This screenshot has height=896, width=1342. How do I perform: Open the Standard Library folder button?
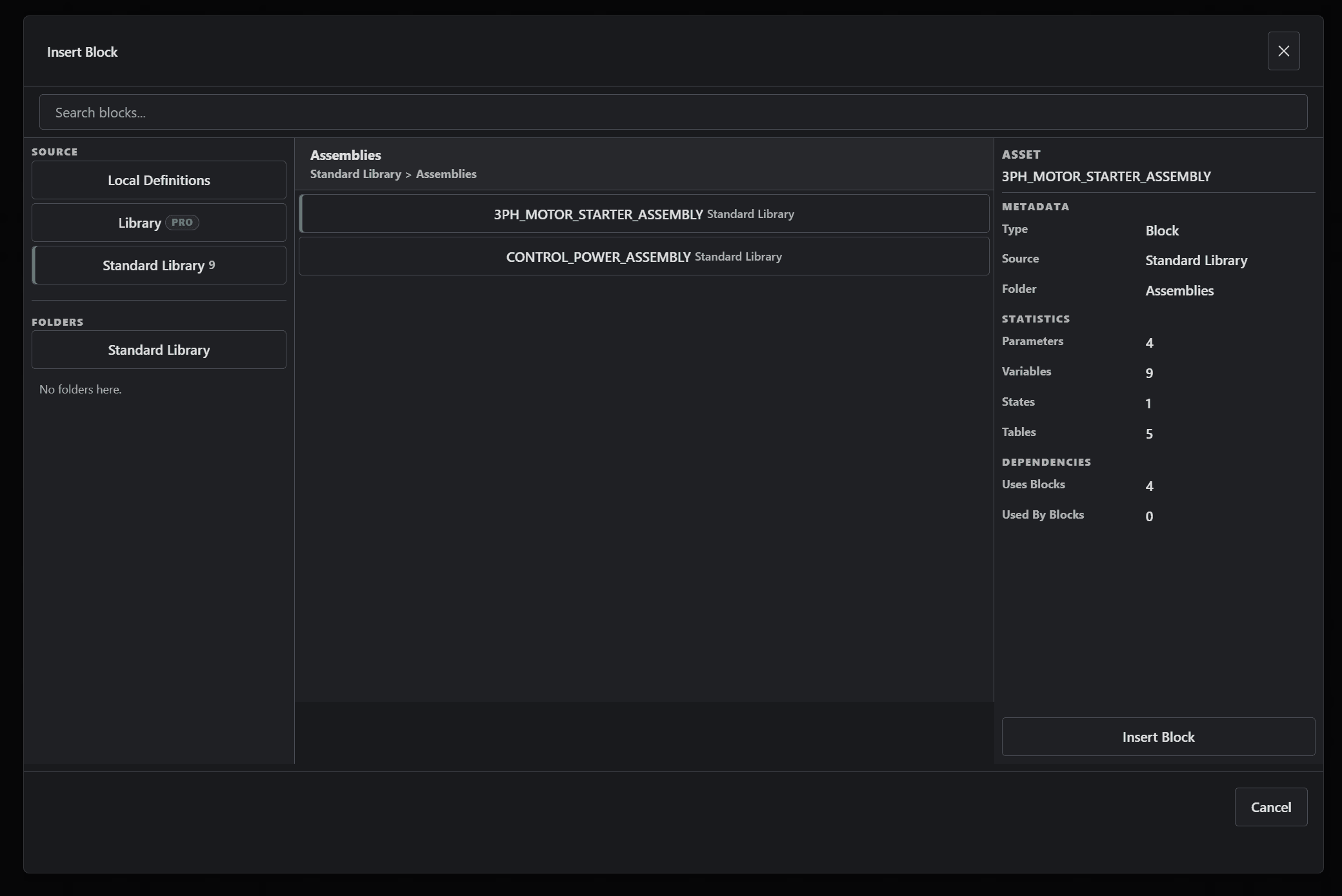pos(159,350)
